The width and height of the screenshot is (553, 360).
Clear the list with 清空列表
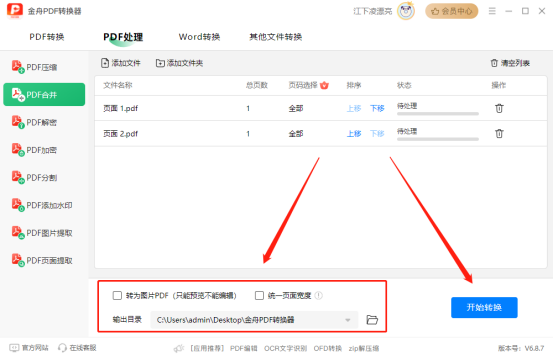(510, 63)
